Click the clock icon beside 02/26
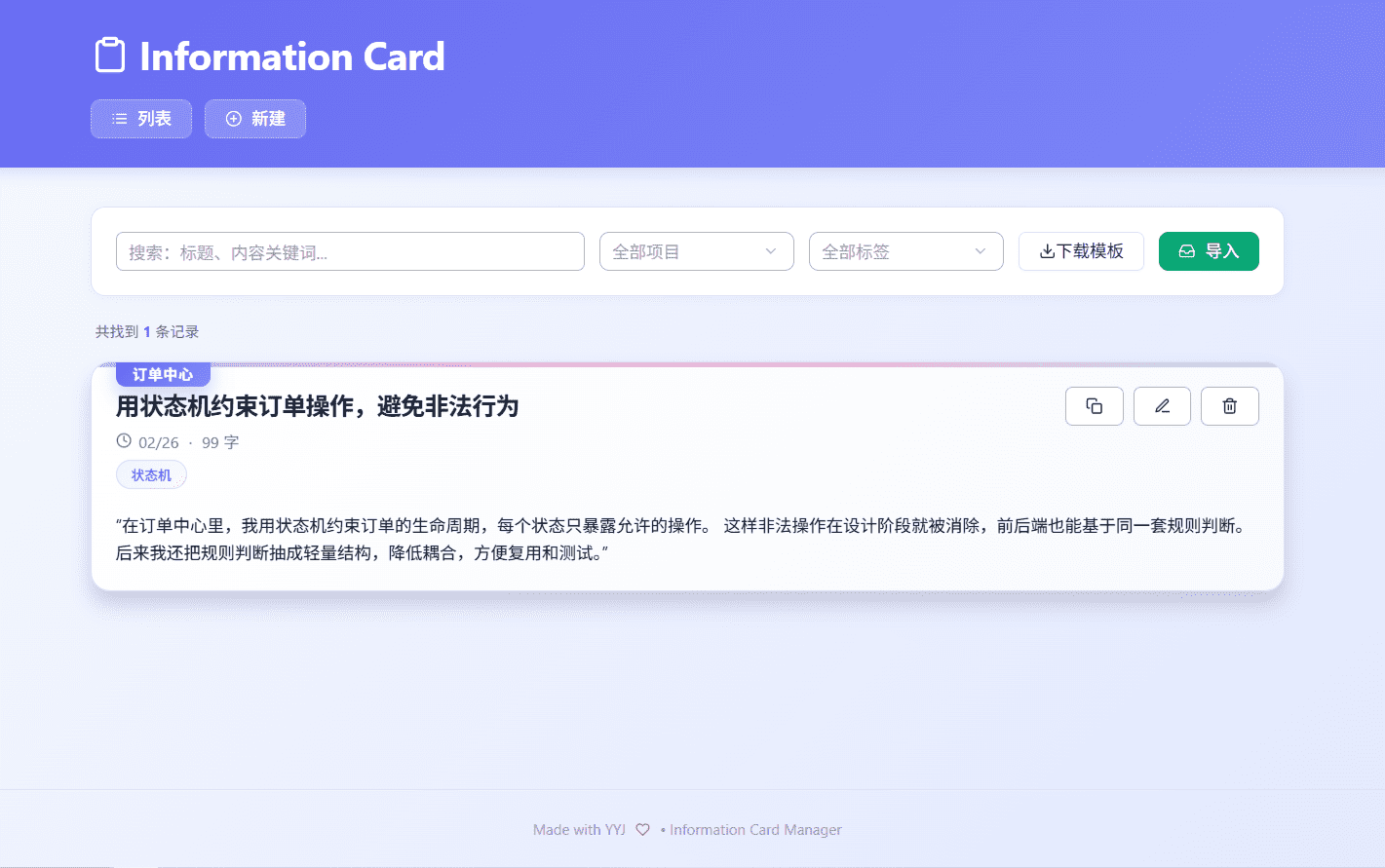The width and height of the screenshot is (1385, 868). point(124,441)
